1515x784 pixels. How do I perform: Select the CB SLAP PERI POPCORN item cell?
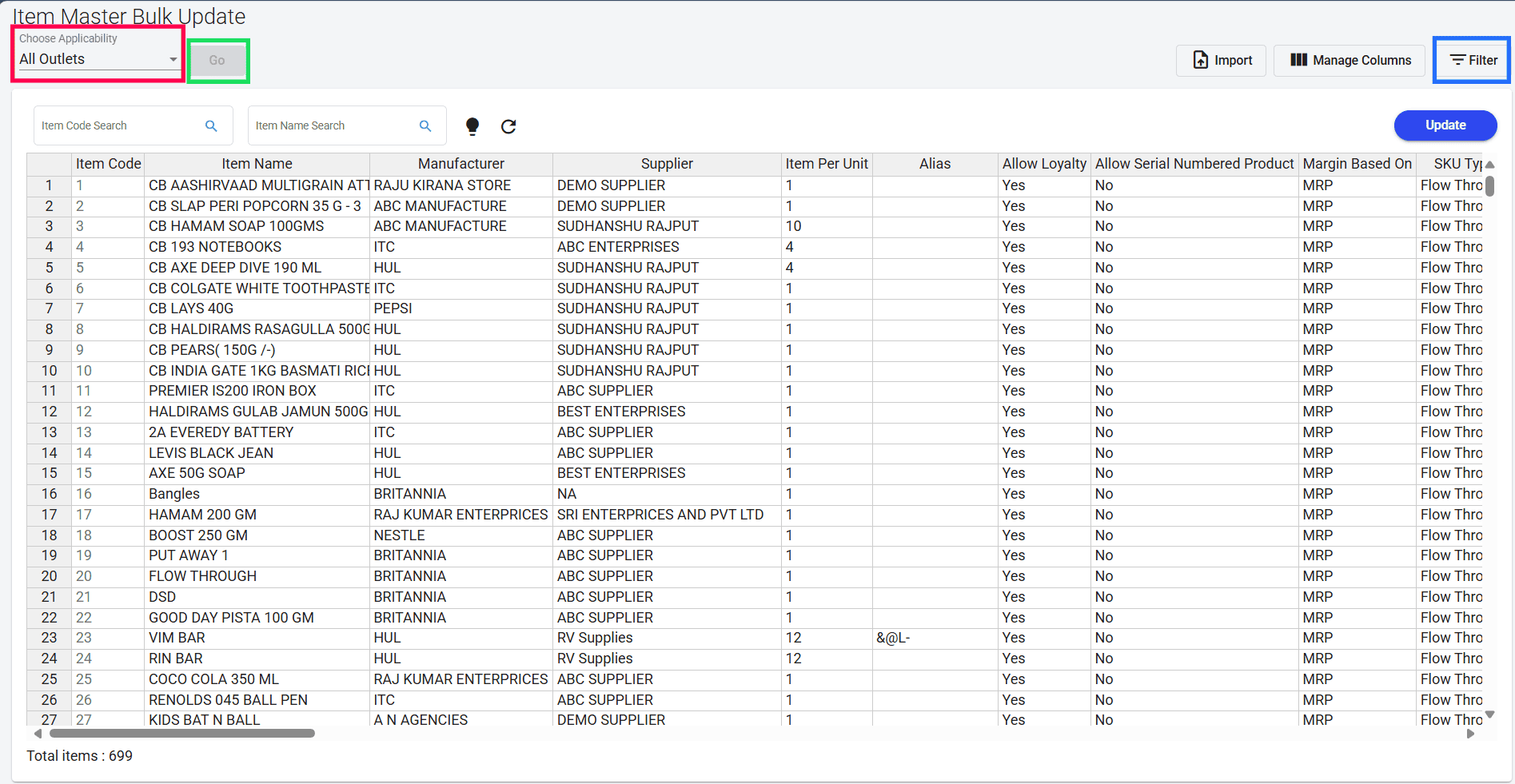point(257,206)
